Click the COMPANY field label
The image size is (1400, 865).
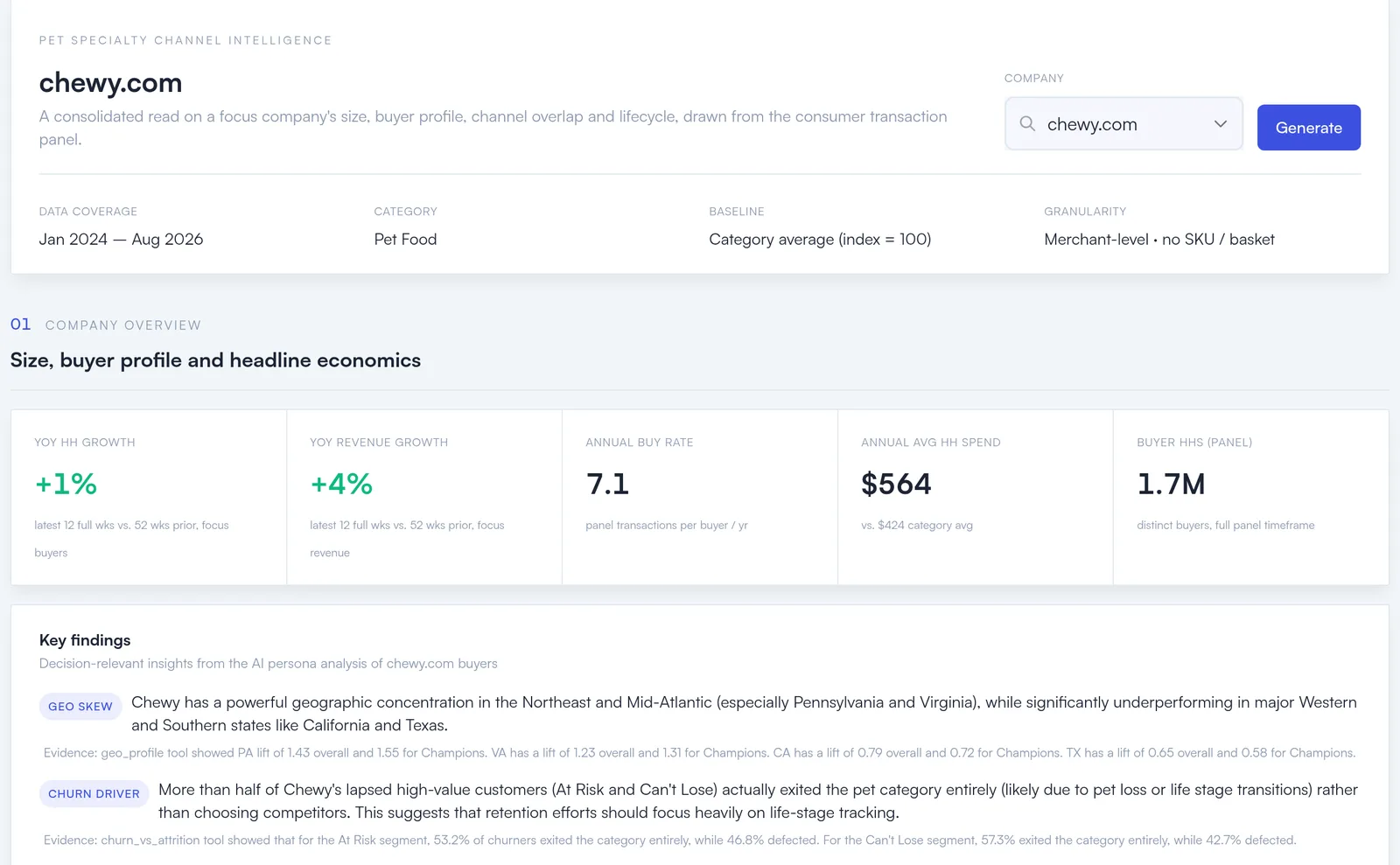[x=1033, y=78]
